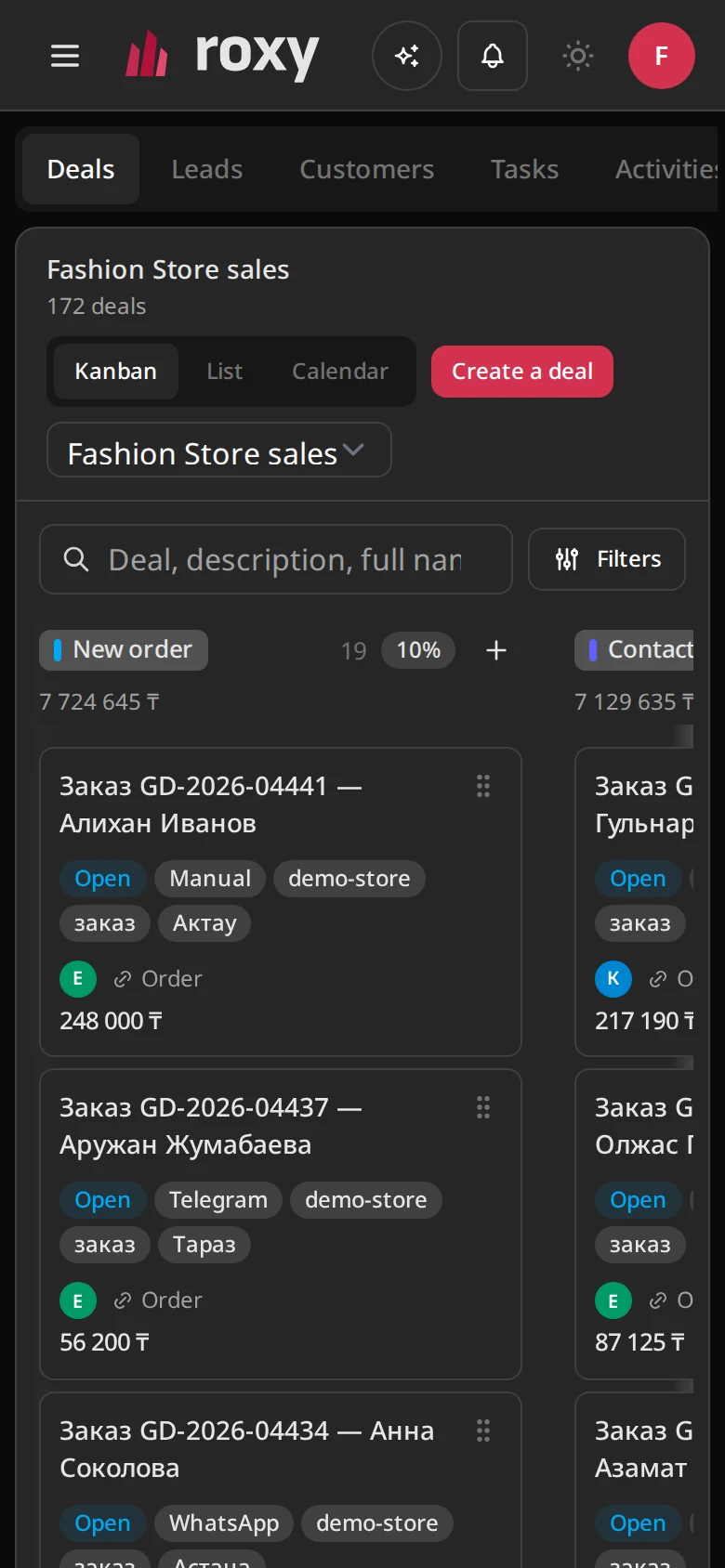This screenshot has width=725, height=1568.
Task: Click the New order stage label
Action: coord(124,650)
